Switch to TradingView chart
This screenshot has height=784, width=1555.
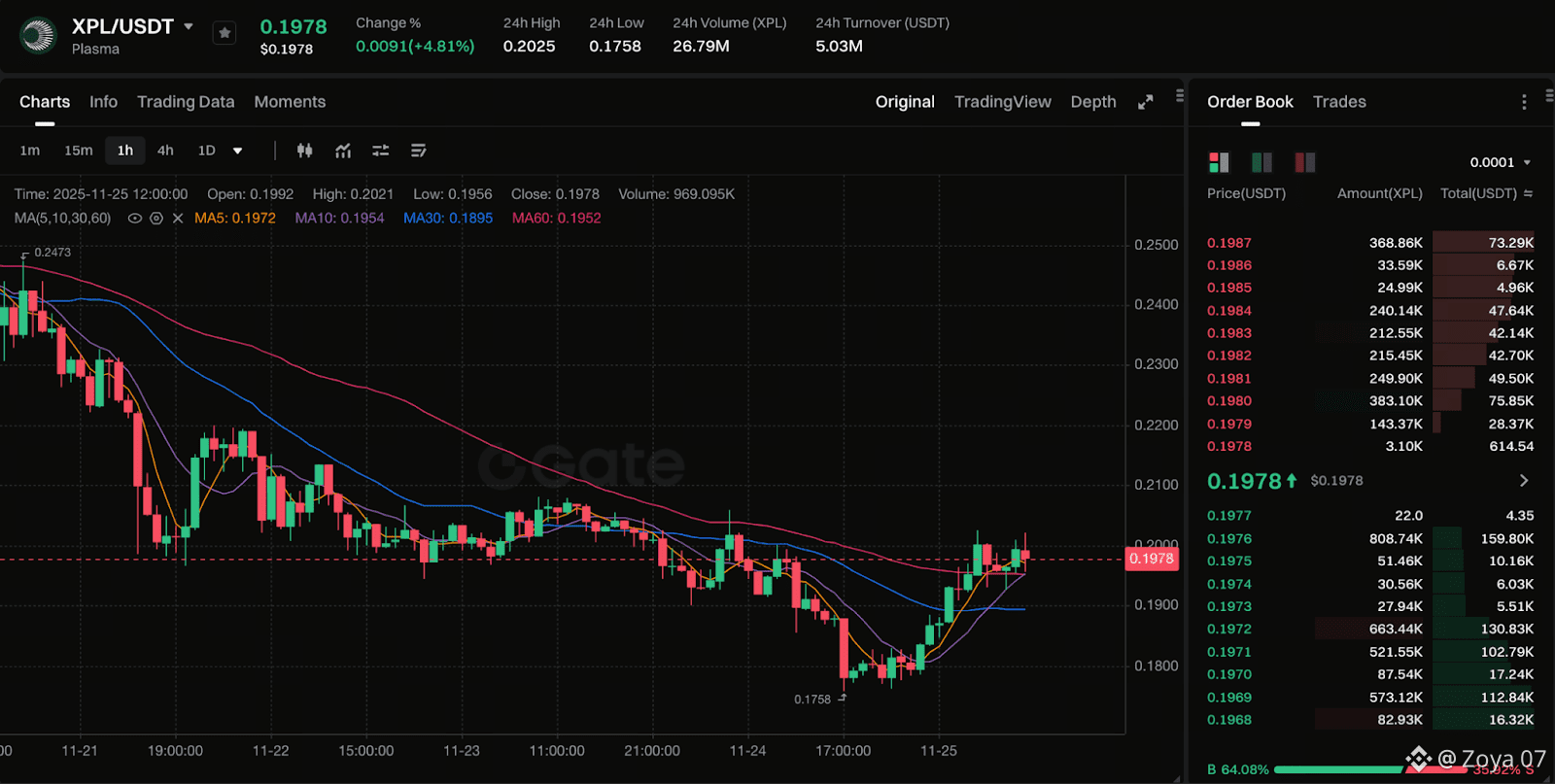1003,102
